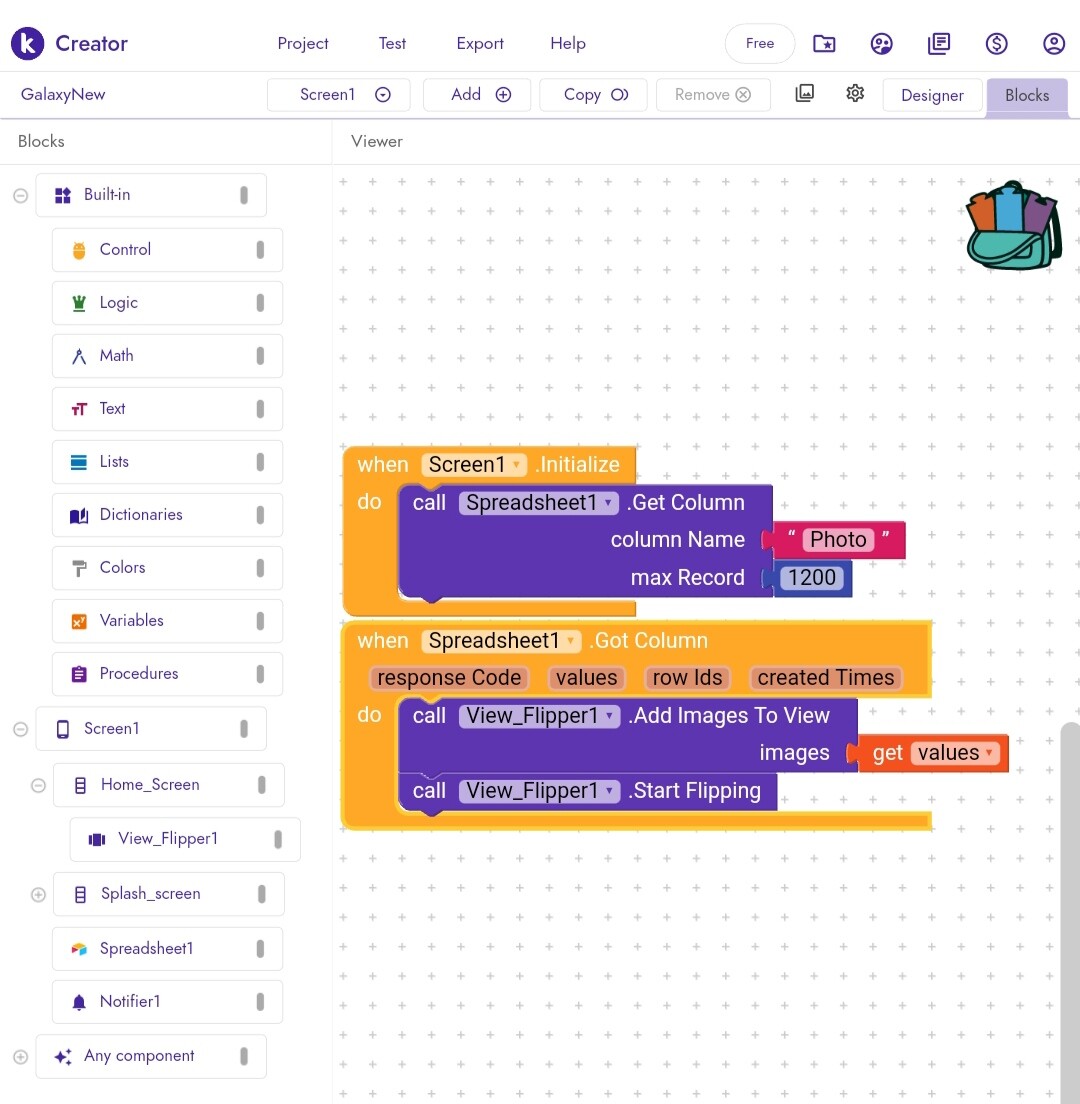Open the assets manager image icon
This screenshot has height=1104, width=1080.
coord(804,94)
